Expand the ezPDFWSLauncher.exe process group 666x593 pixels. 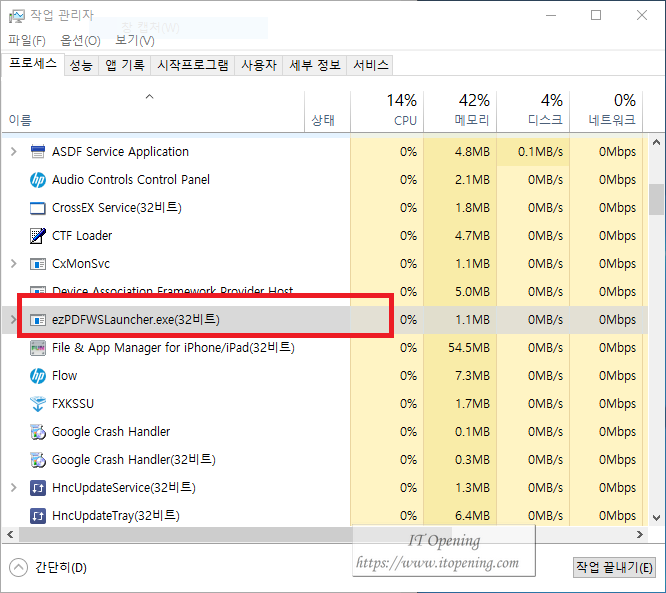pyautogui.click(x=14, y=319)
